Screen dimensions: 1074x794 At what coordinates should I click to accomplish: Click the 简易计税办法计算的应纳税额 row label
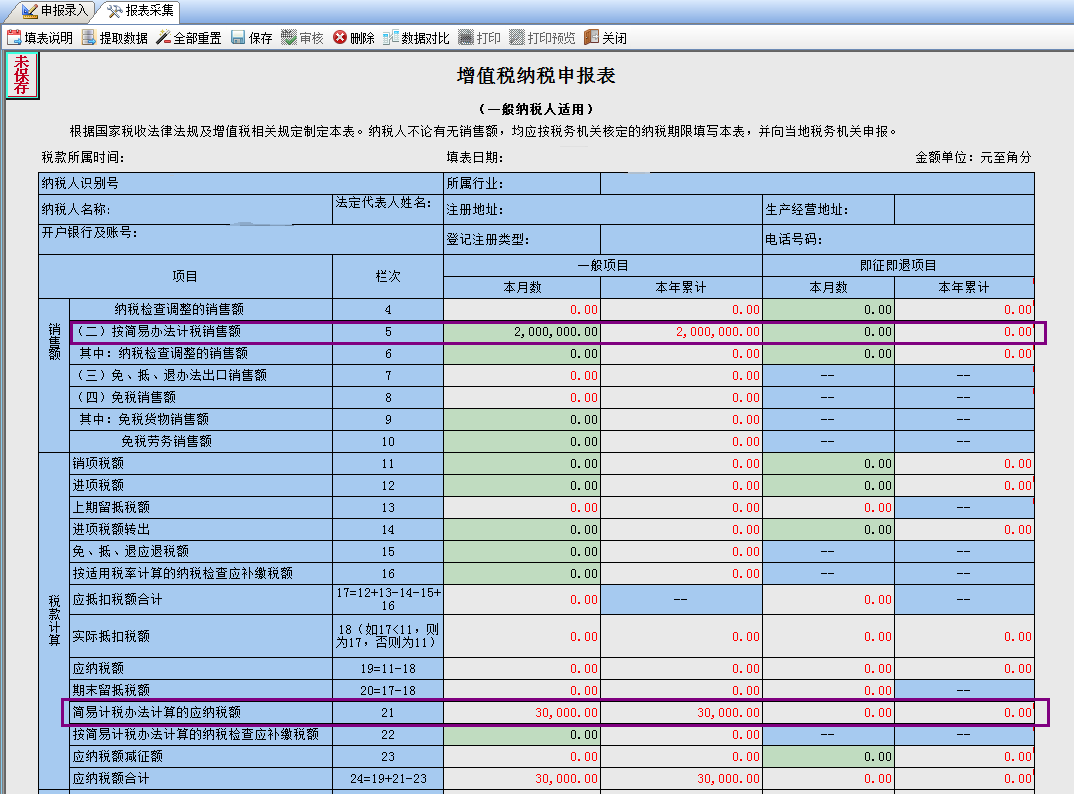(157, 712)
